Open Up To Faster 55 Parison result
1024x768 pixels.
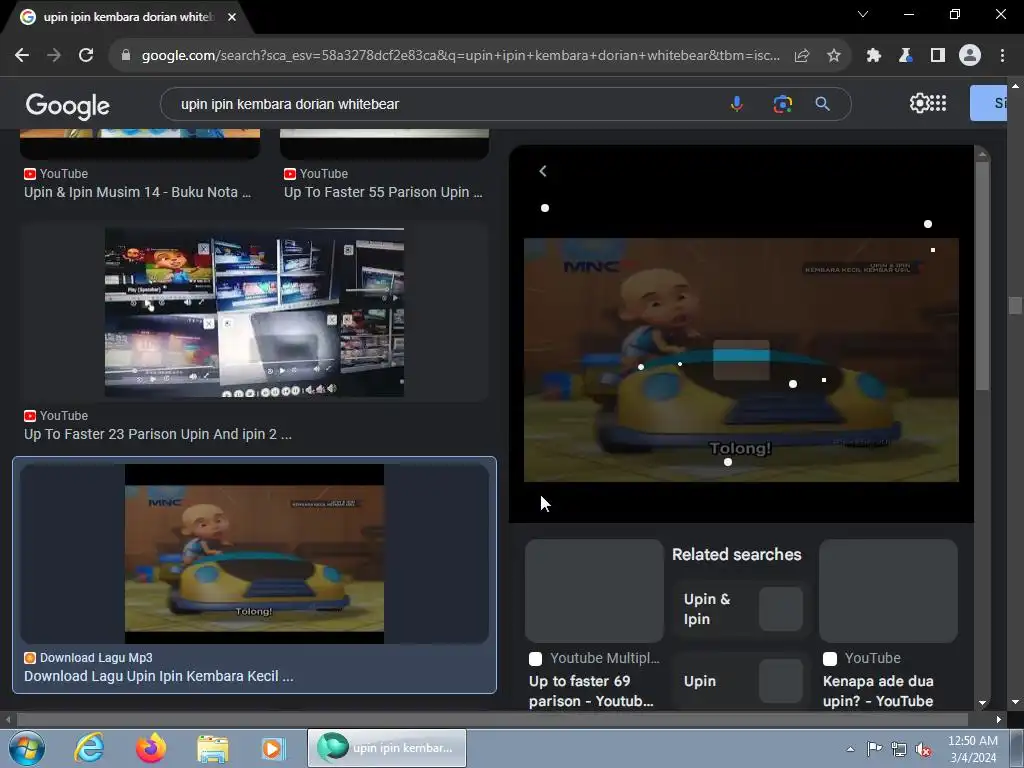coord(383,192)
